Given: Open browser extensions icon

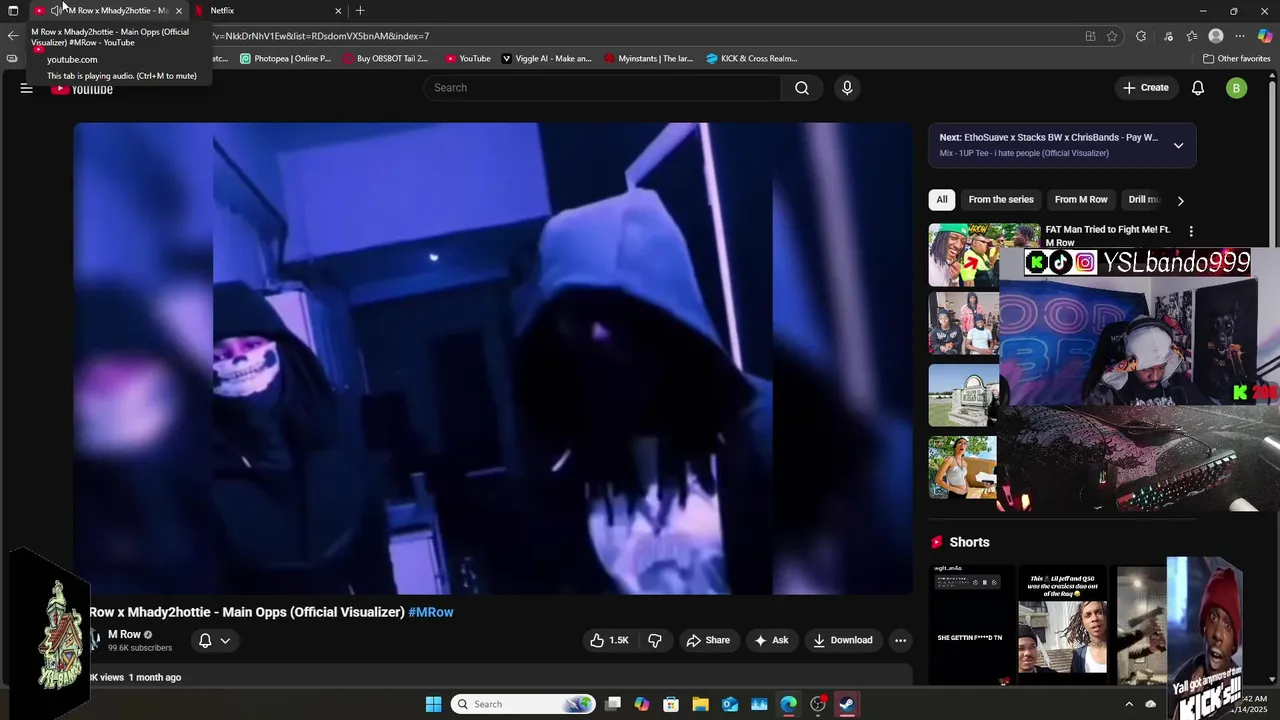Looking at the screenshot, I should [x=1141, y=36].
